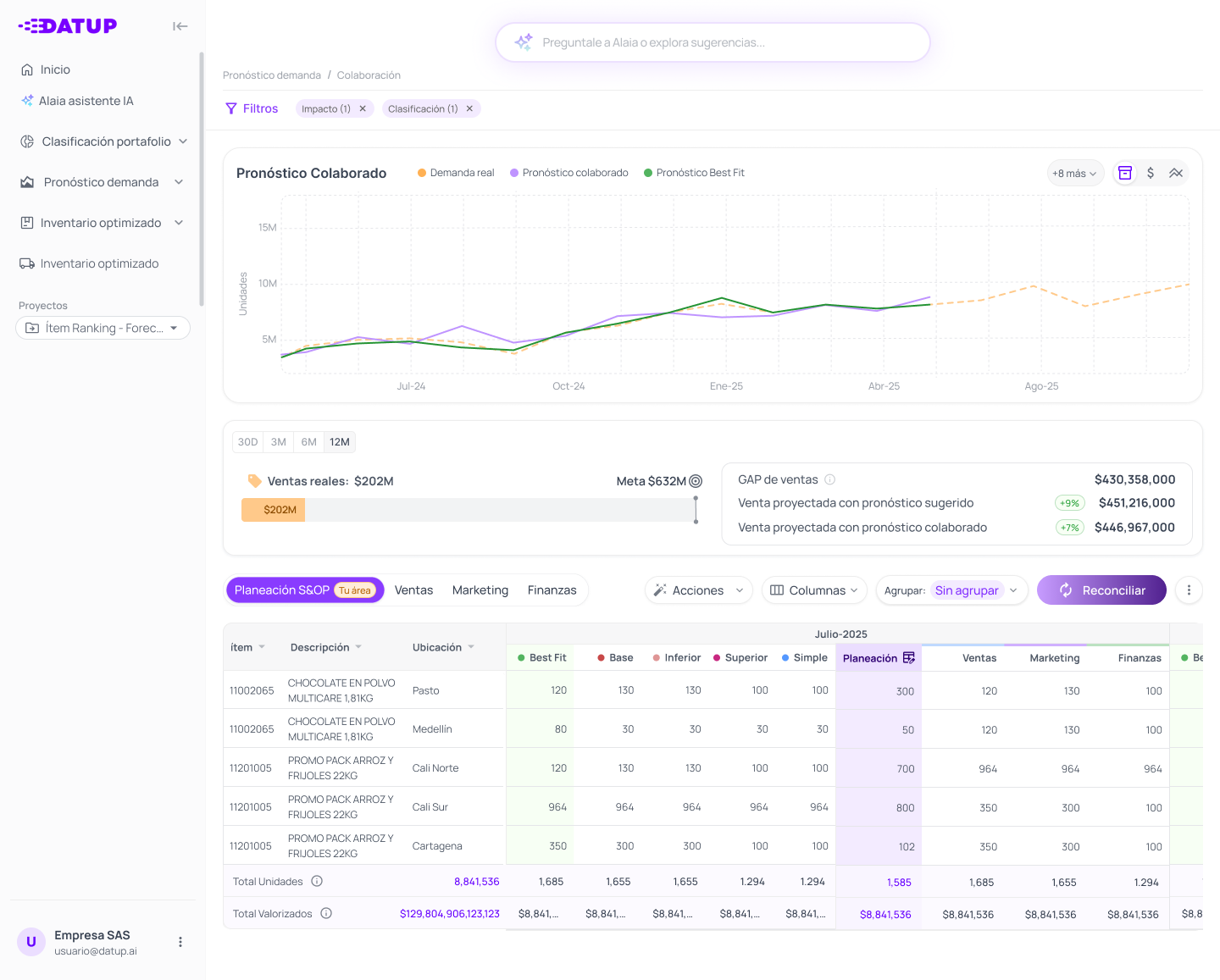Toggle Demanda real legend series
The width and height of the screenshot is (1220, 980).
pyautogui.click(x=456, y=173)
